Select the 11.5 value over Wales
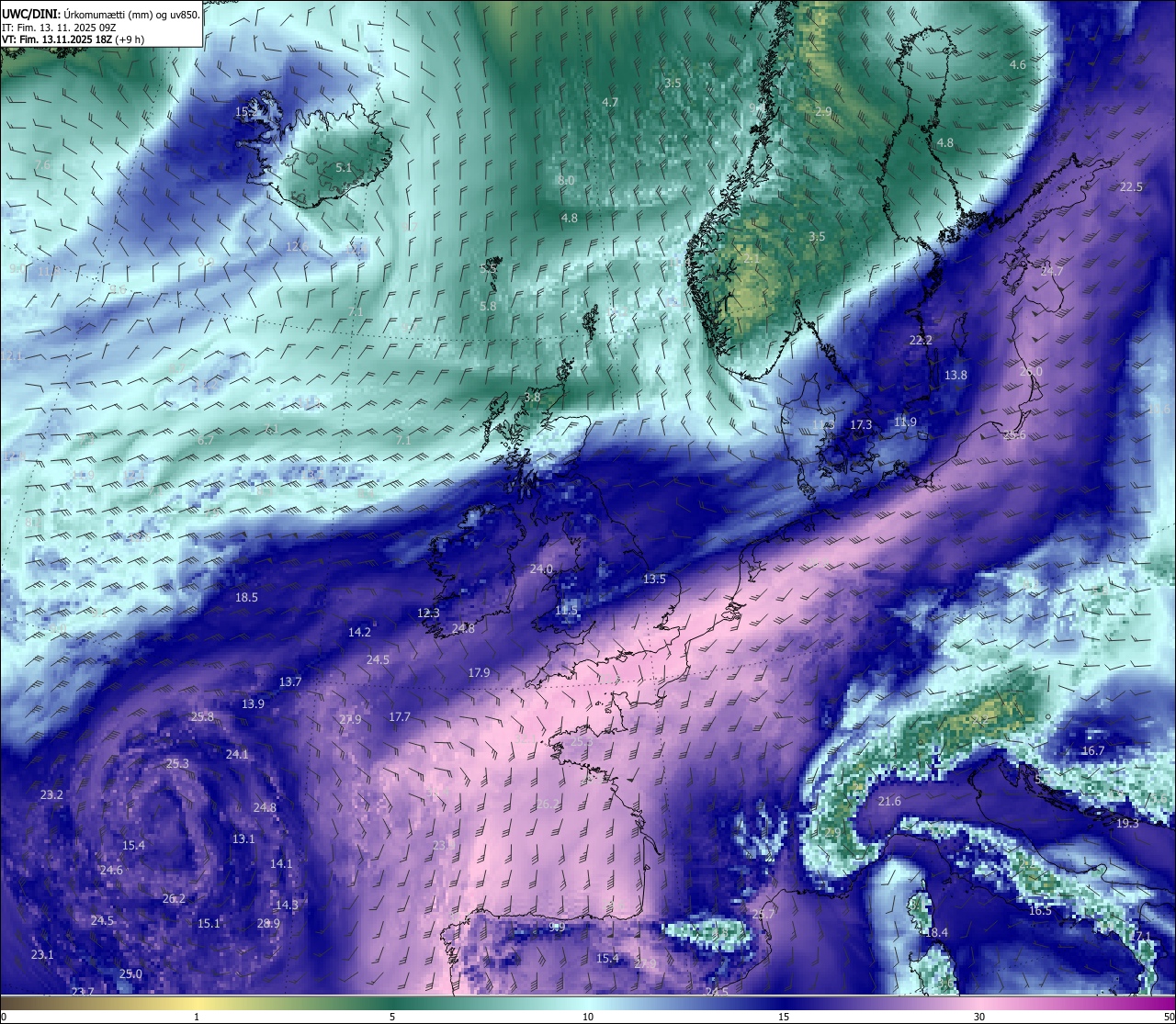The height and width of the screenshot is (1024, 1176). click(x=567, y=610)
